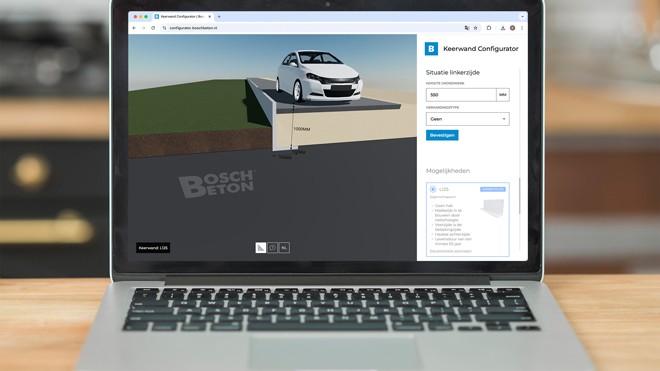Click the translate page icon in address bar

coord(467,28)
